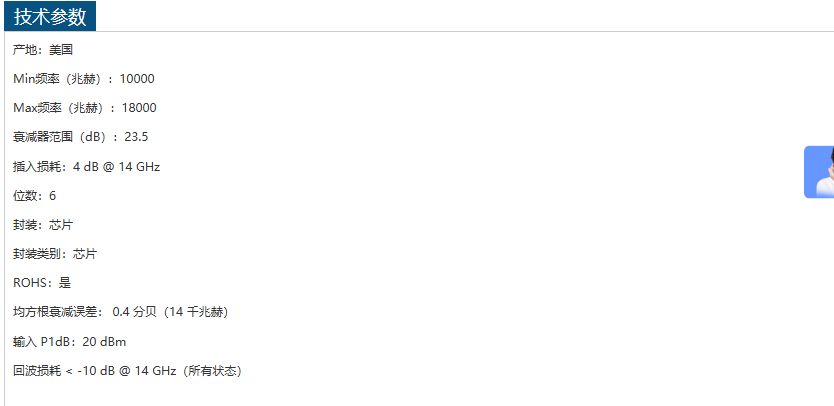
Task: Click the 封装类别：芯片 line
Action: tap(55, 254)
